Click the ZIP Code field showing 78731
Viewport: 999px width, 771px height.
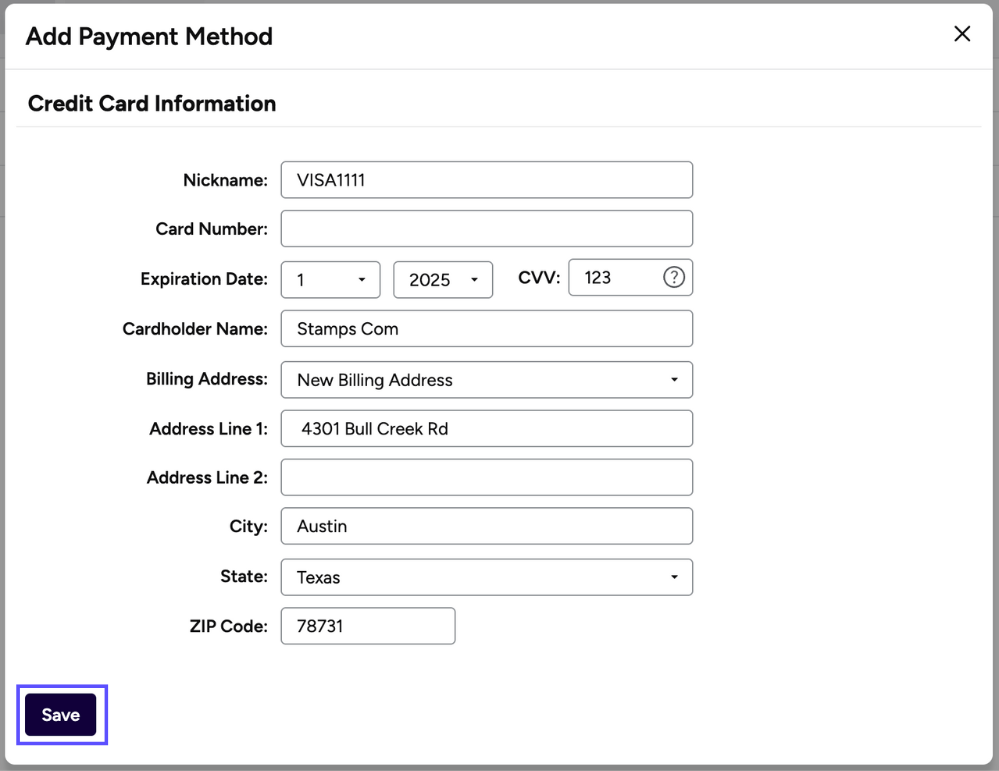pos(367,626)
